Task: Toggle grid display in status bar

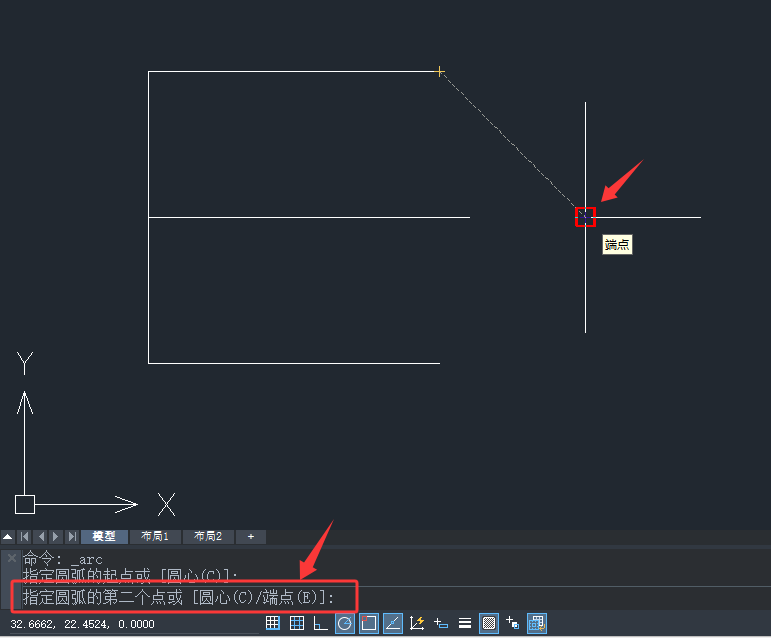Action: (297, 623)
